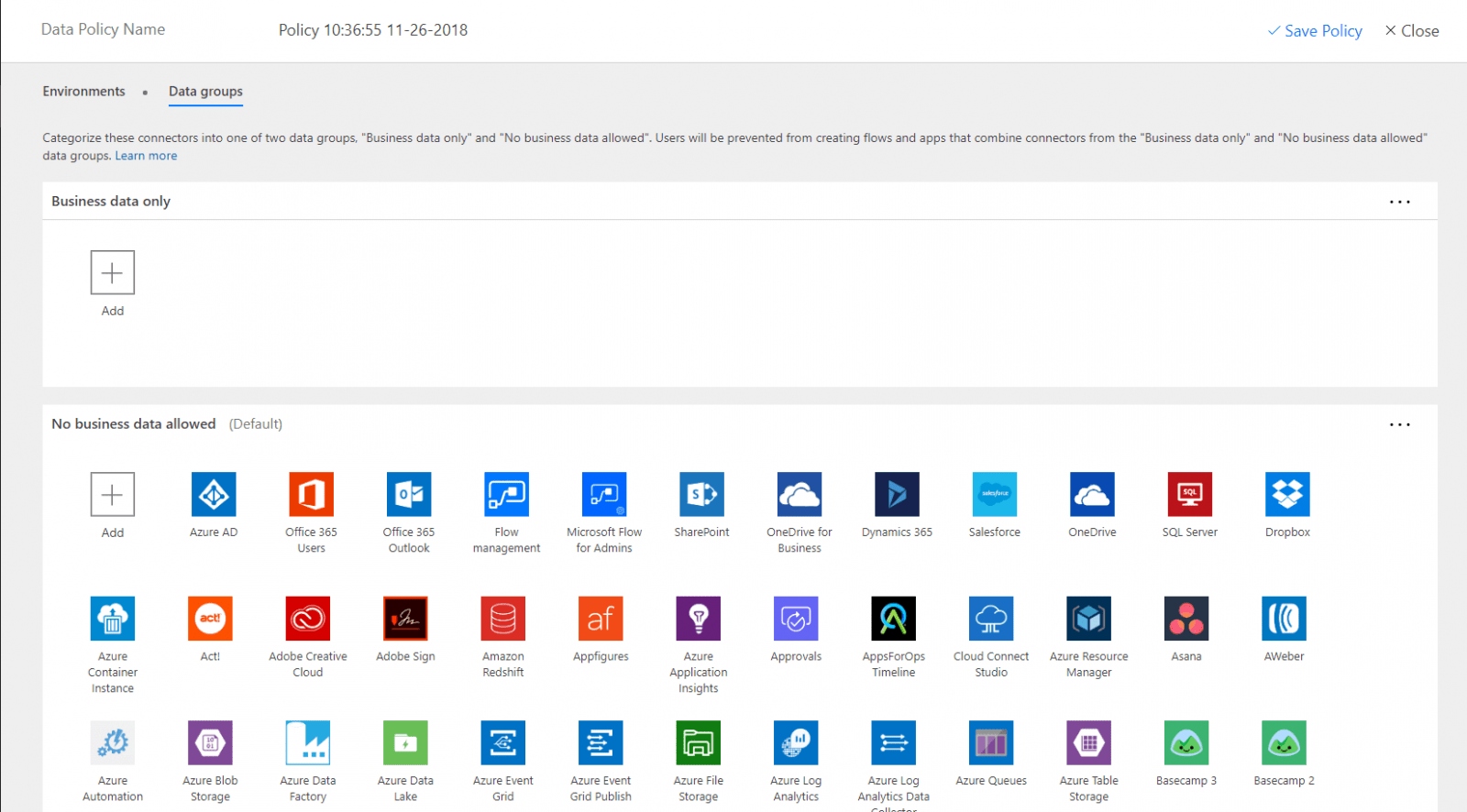Image resolution: width=1467 pixels, height=812 pixels.
Task: Click the Act! connector icon
Action: tap(210, 619)
